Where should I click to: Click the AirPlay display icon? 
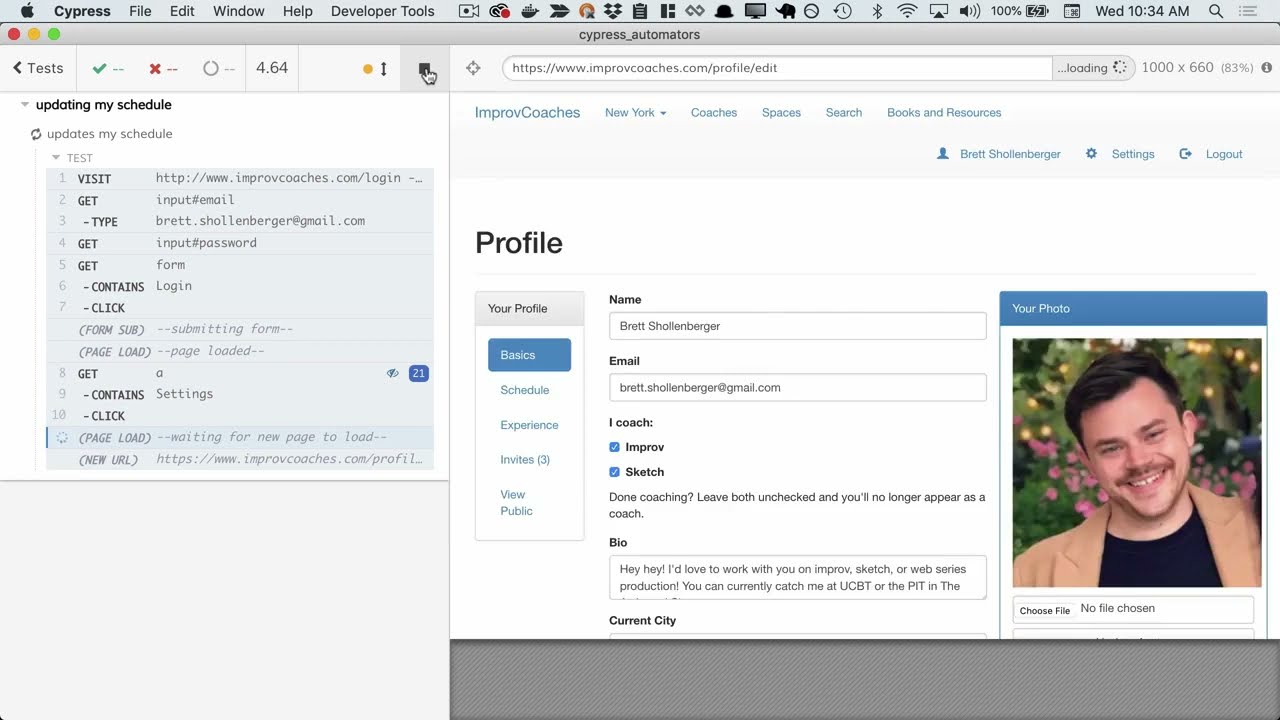(938, 12)
